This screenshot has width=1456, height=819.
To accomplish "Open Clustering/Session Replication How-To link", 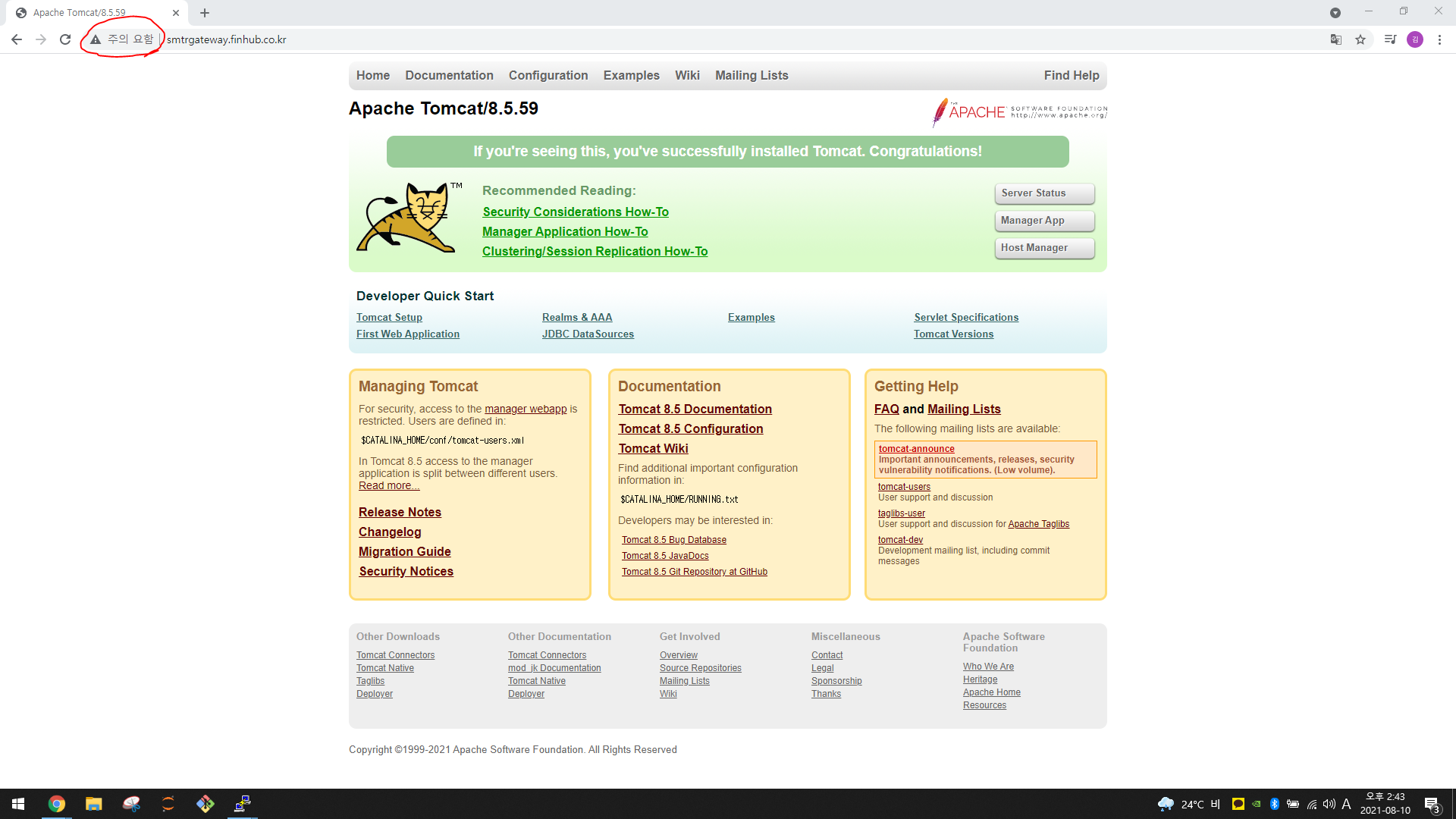I will pyautogui.click(x=595, y=251).
